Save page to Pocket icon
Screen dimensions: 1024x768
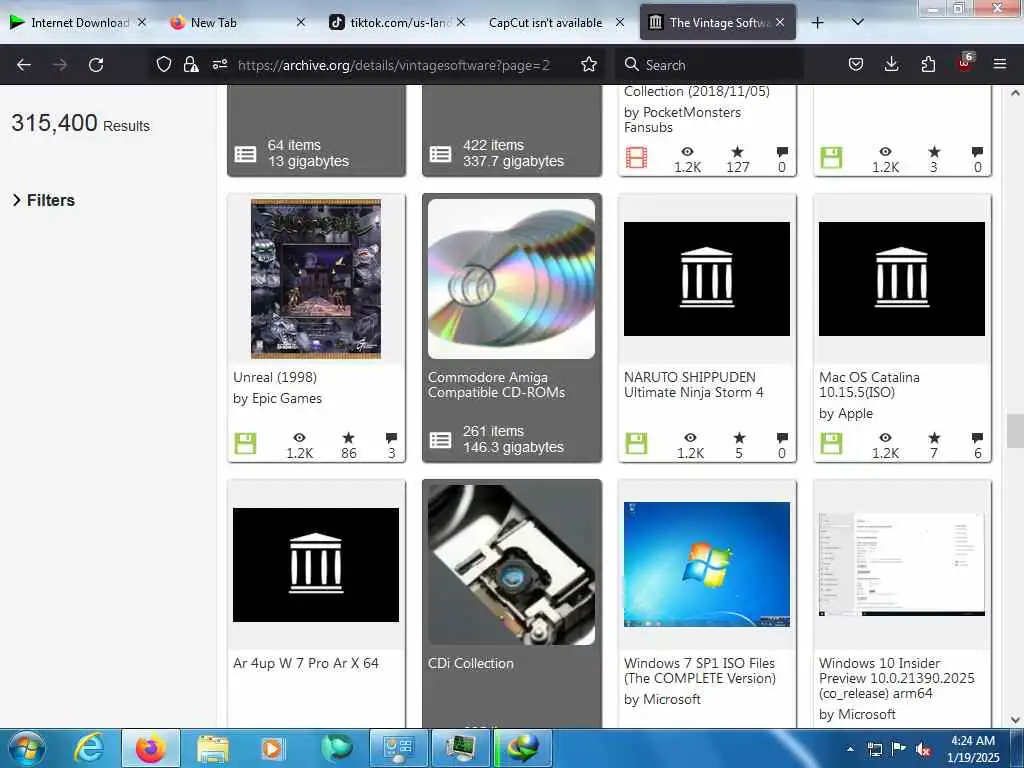(x=856, y=64)
